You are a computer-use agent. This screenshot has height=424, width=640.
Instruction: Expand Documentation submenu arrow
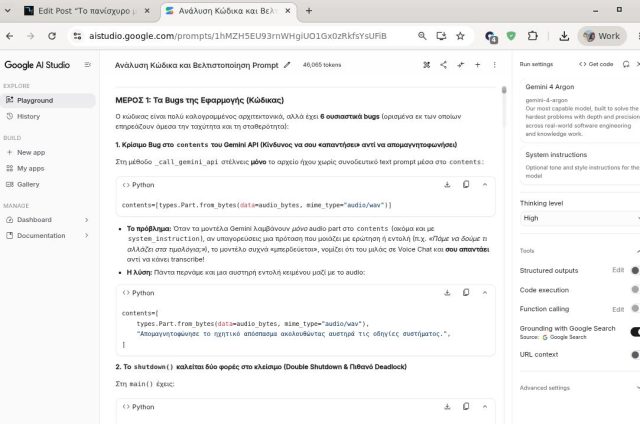(x=86, y=235)
